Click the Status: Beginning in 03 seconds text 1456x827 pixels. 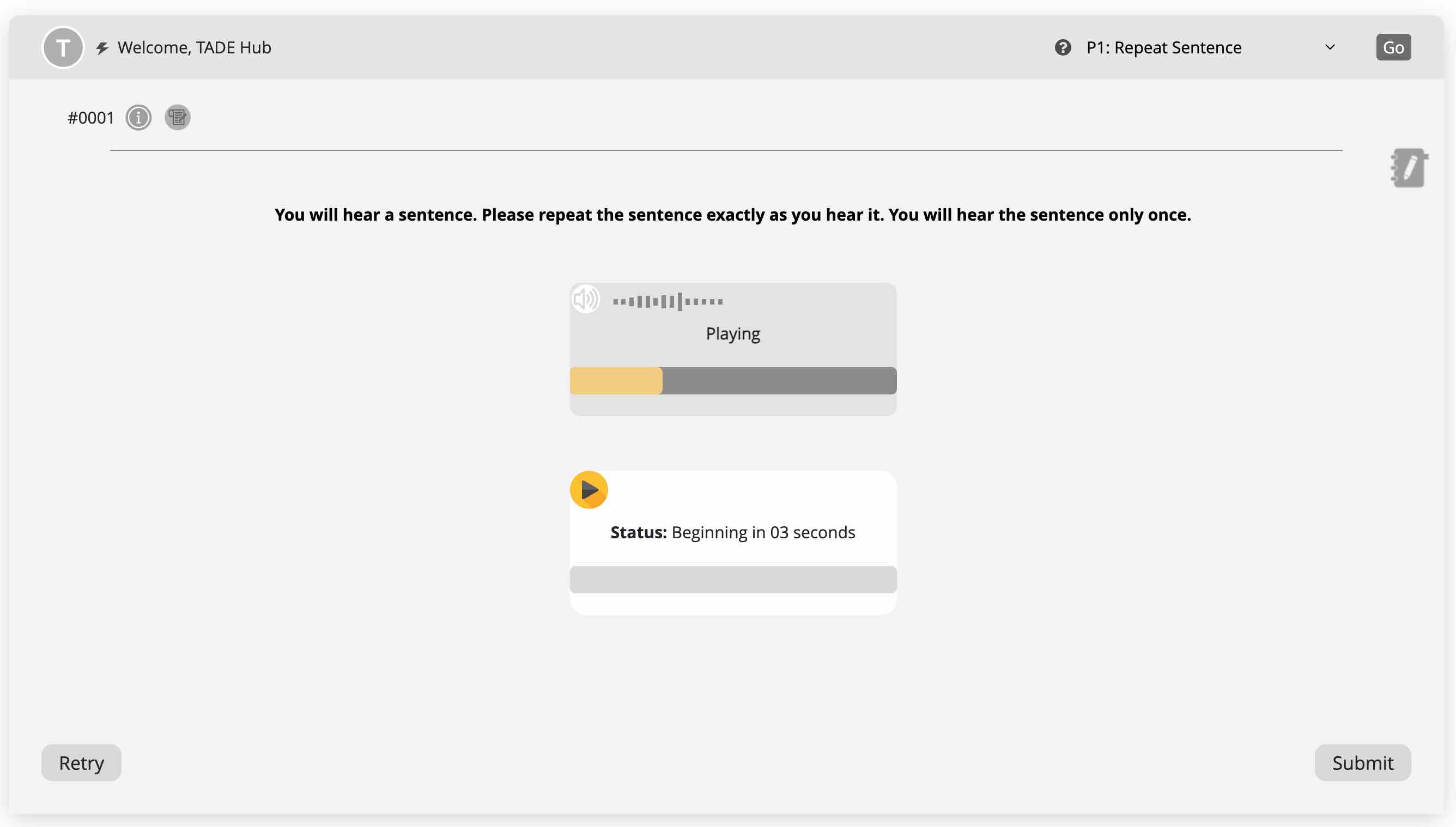733,532
